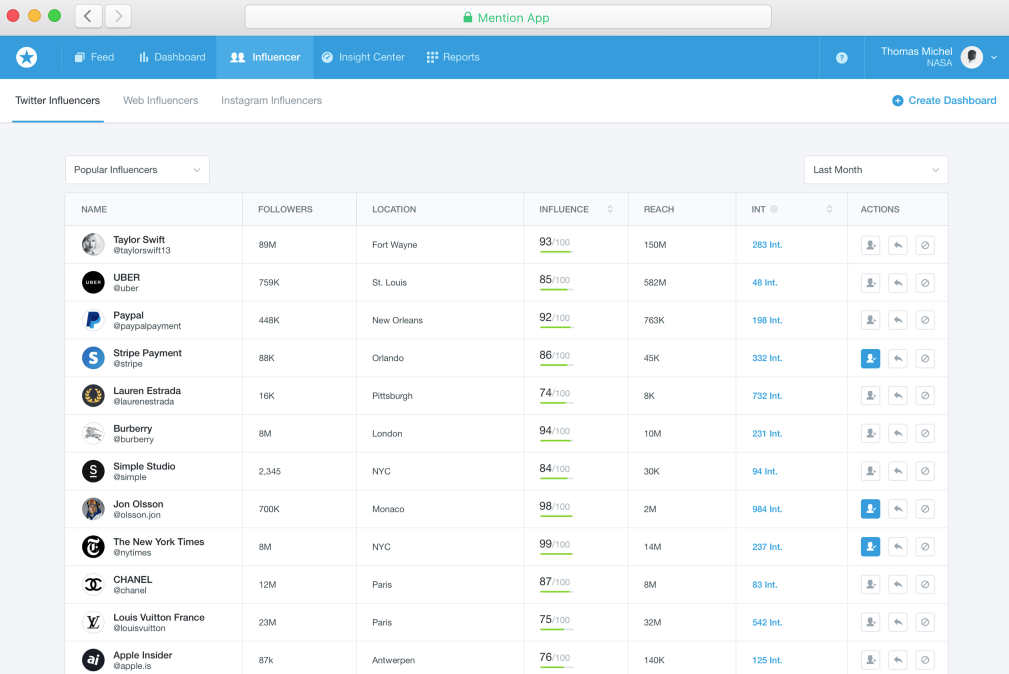The height and width of the screenshot is (674, 1009).
Task: Reply to Lauren Estrada
Action: click(898, 396)
